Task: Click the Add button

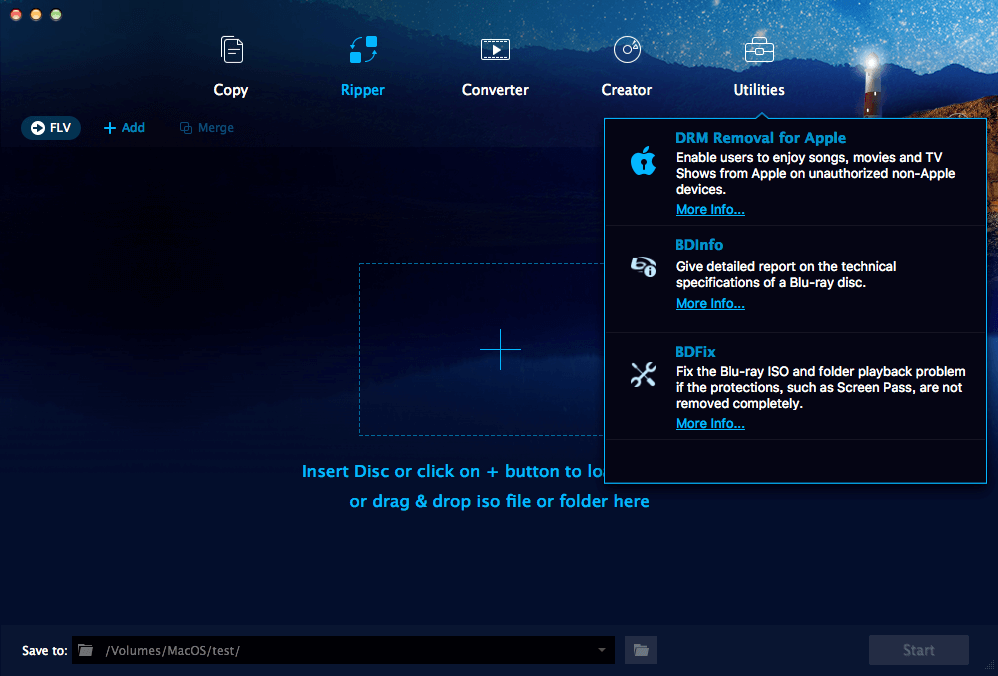Action: point(124,128)
